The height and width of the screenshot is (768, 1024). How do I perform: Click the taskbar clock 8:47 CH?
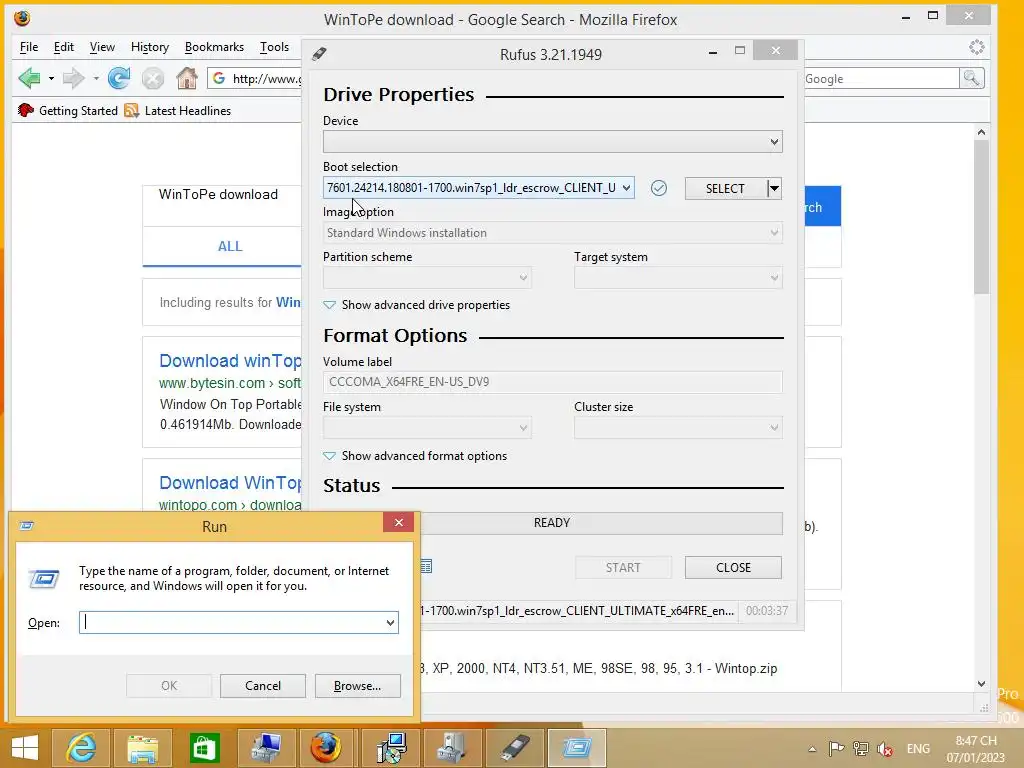[x=976, y=749]
